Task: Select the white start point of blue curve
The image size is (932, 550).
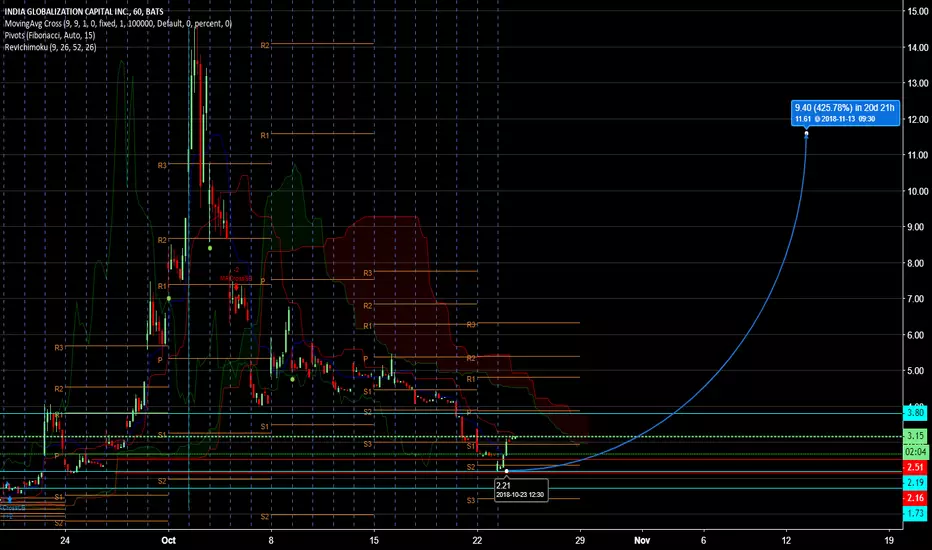Action: pyautogui.click(x=506, y=471)
